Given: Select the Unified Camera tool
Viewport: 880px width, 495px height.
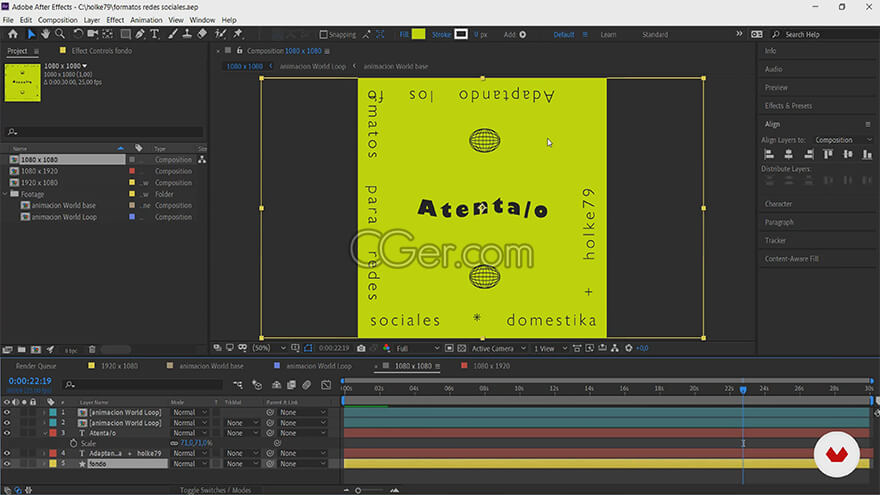Looking at the screenshot, I should 93,34.
